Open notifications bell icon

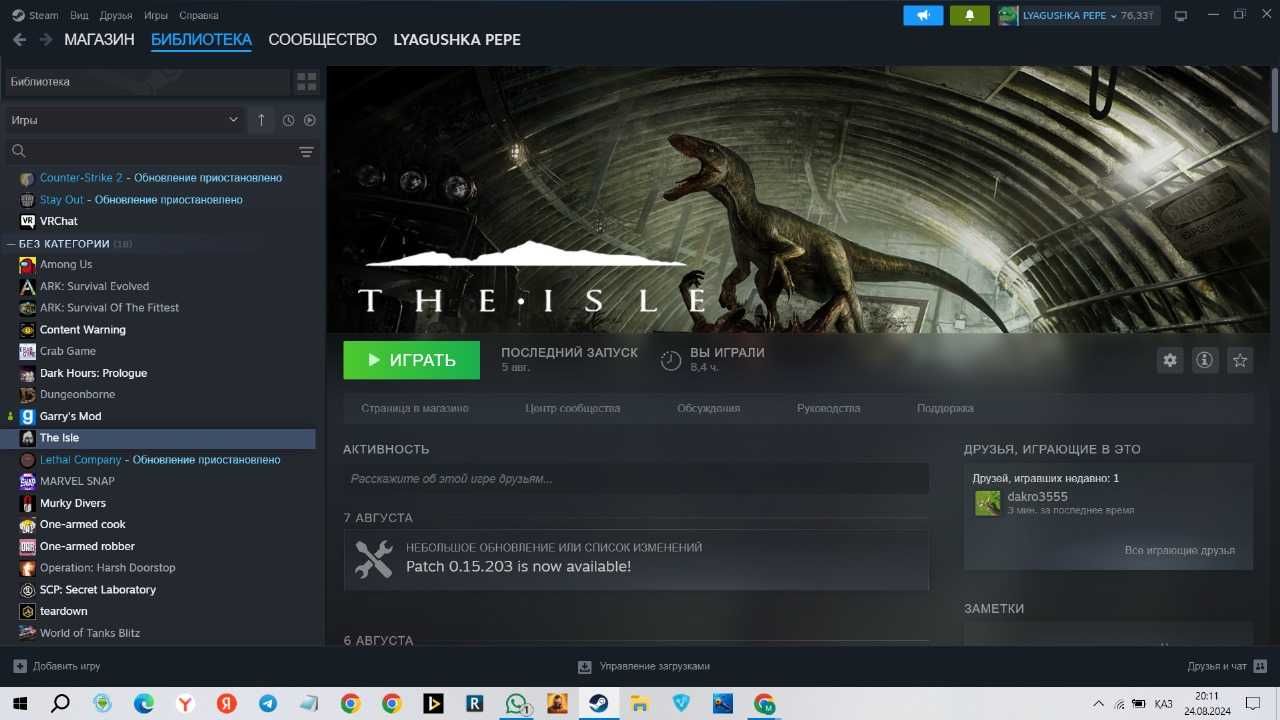969,16
